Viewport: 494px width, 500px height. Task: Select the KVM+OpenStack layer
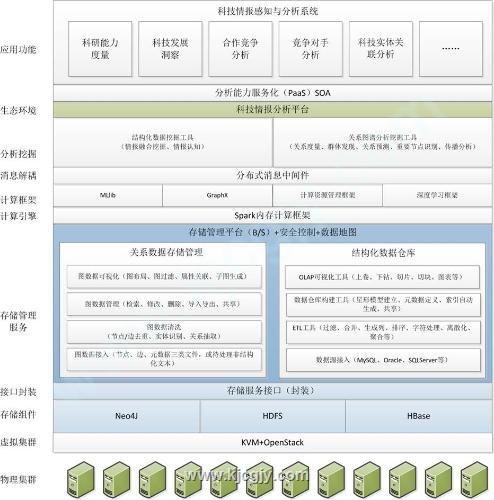[273, 443]
